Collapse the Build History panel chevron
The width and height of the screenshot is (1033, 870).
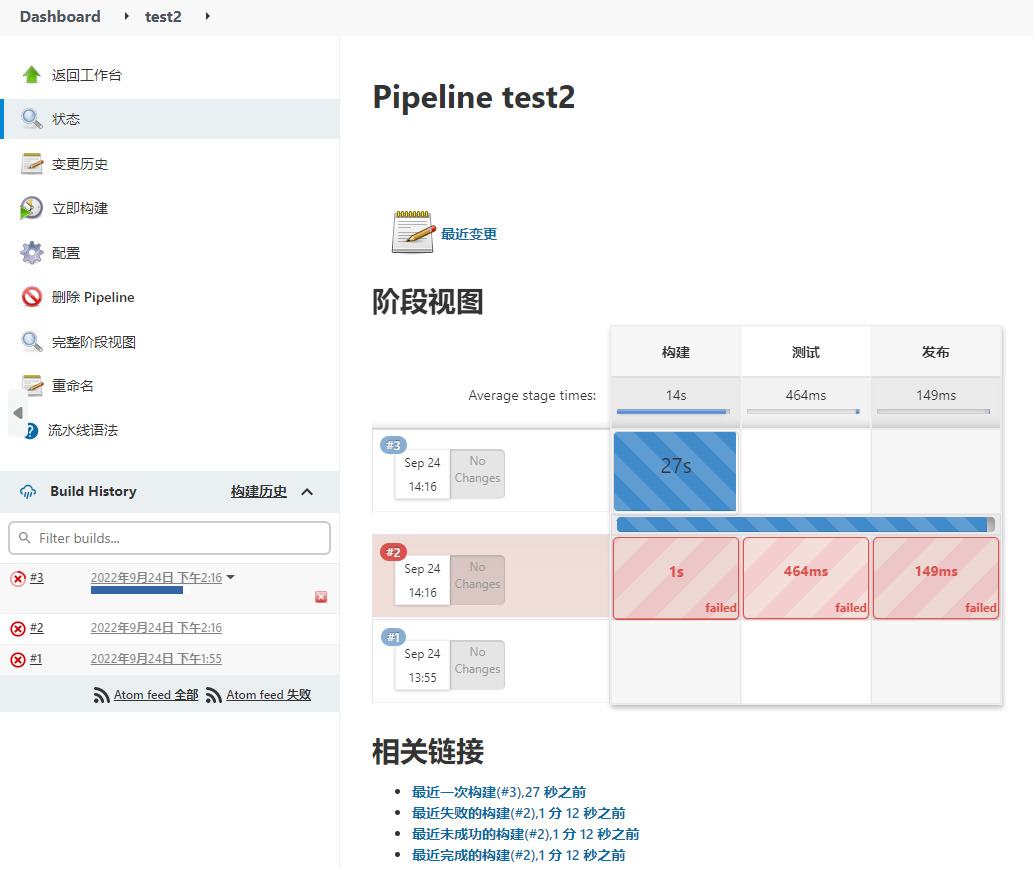pyautogui.click(x=307, y=491)
